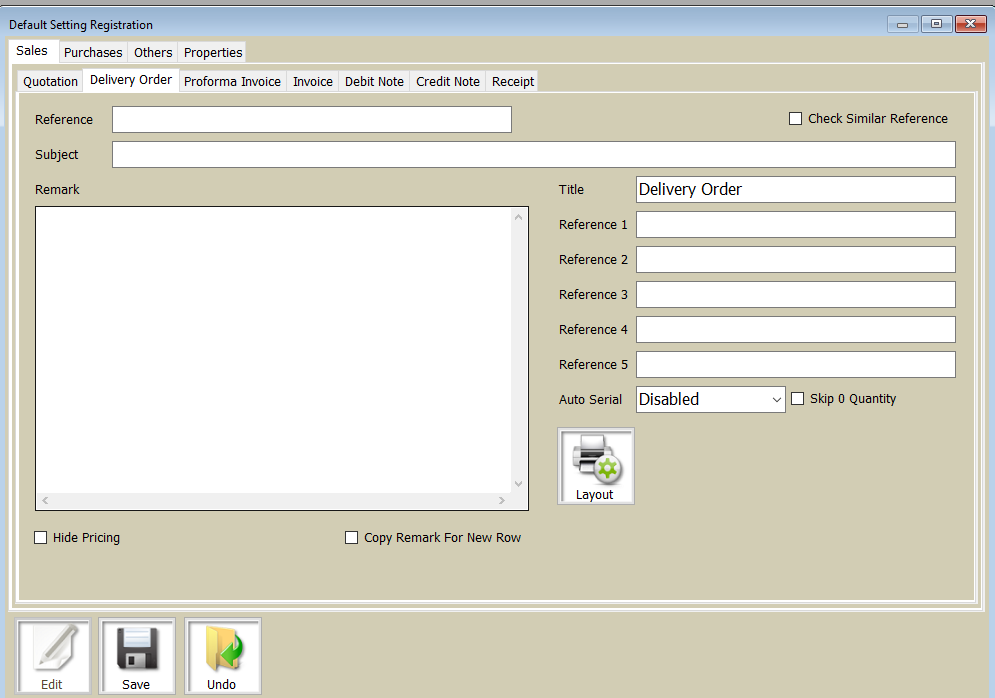Go to the Proforma Invoice tab
Screen dimensions: 995x698
232,82
